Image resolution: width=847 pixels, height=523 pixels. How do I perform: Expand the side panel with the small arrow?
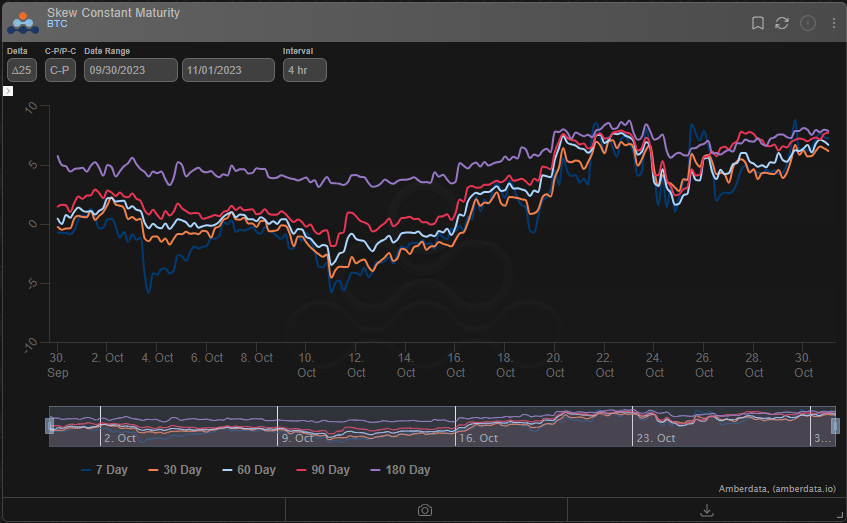pyautogui.click(x=8, y=91)
